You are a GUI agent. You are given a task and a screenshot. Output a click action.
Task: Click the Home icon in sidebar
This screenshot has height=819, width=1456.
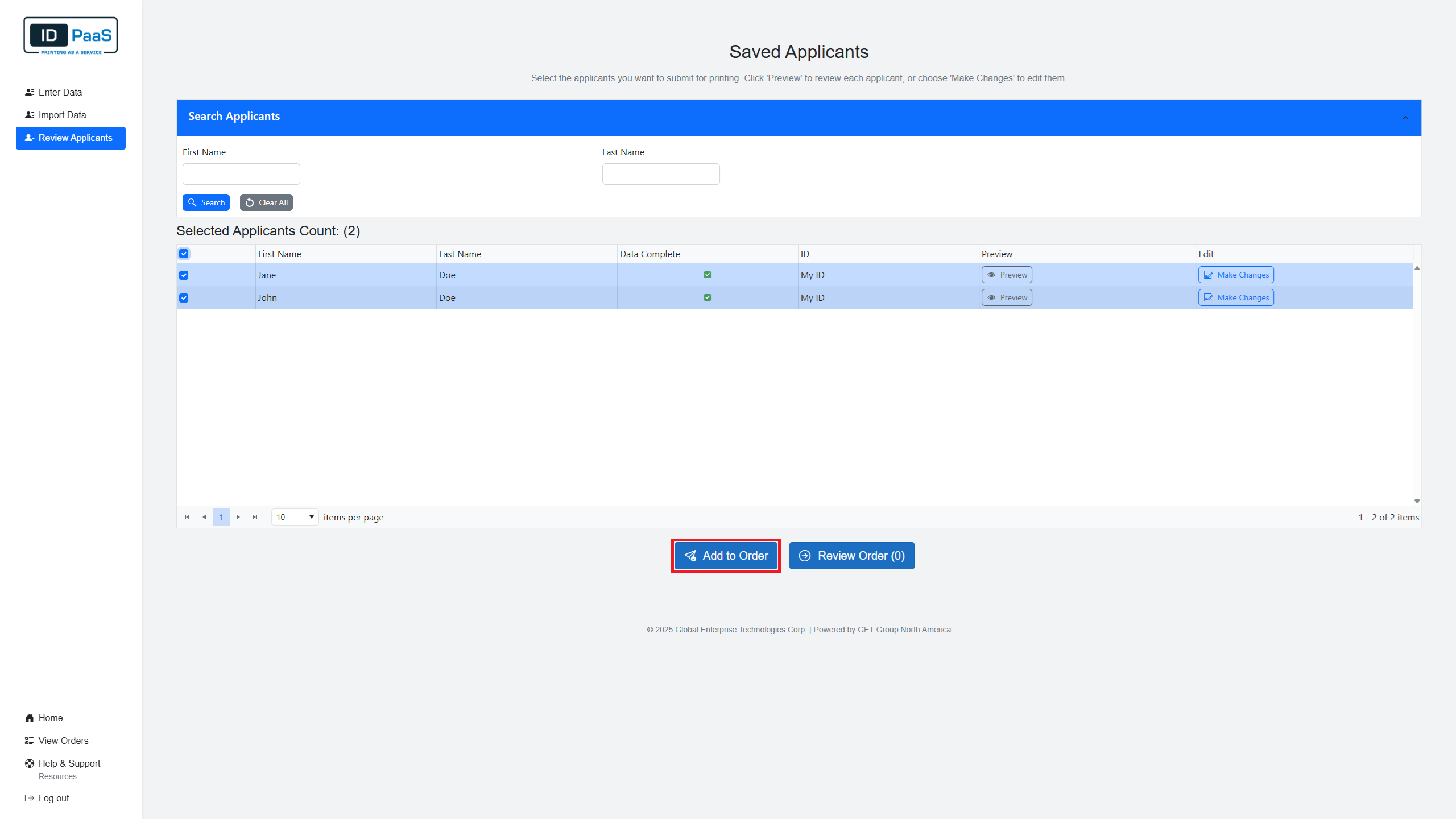click(30, 718)
